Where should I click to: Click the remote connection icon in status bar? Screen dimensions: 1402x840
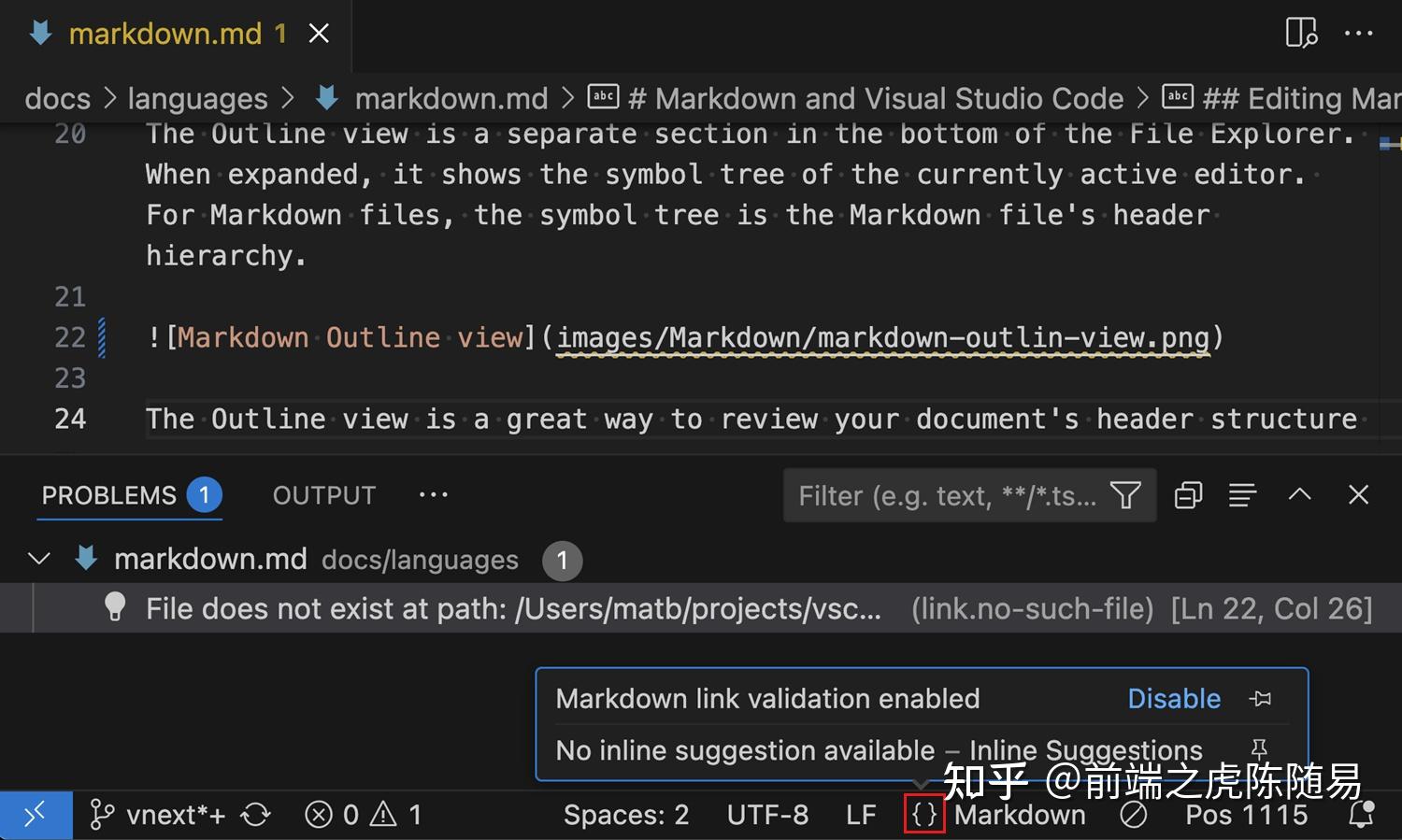click(x=36, y=815)
